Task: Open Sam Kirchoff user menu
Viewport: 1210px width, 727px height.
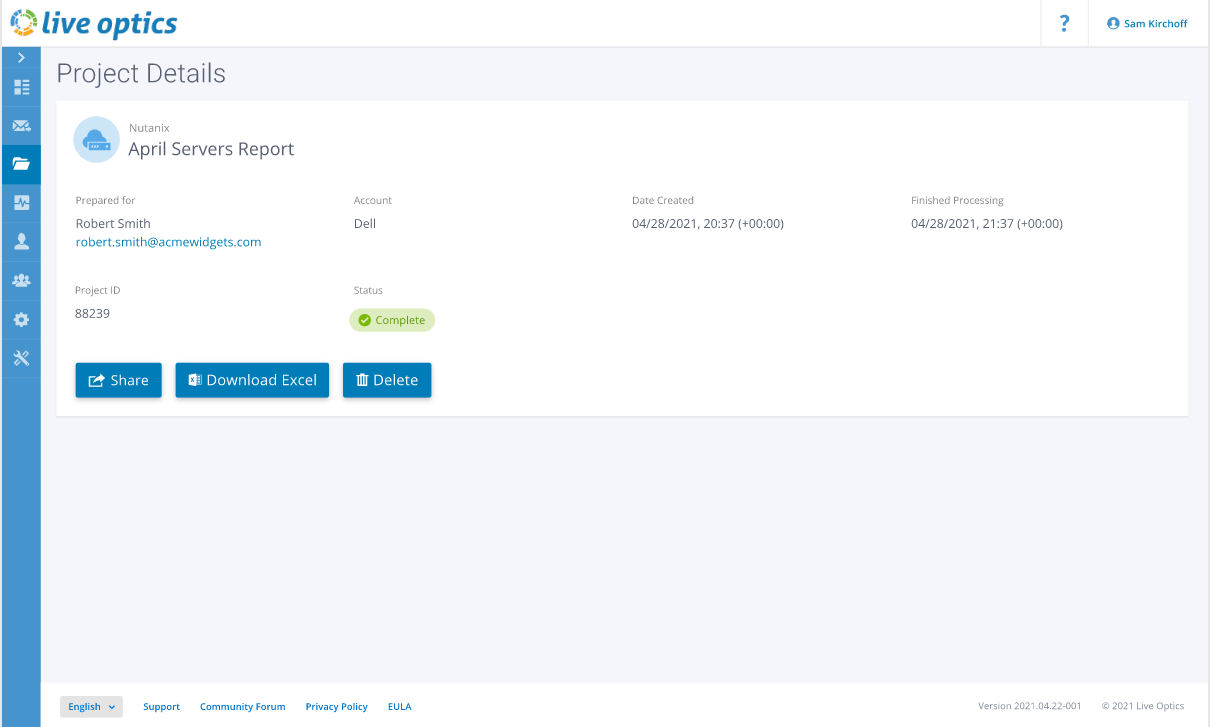Action: click(x=1147, y=23)
